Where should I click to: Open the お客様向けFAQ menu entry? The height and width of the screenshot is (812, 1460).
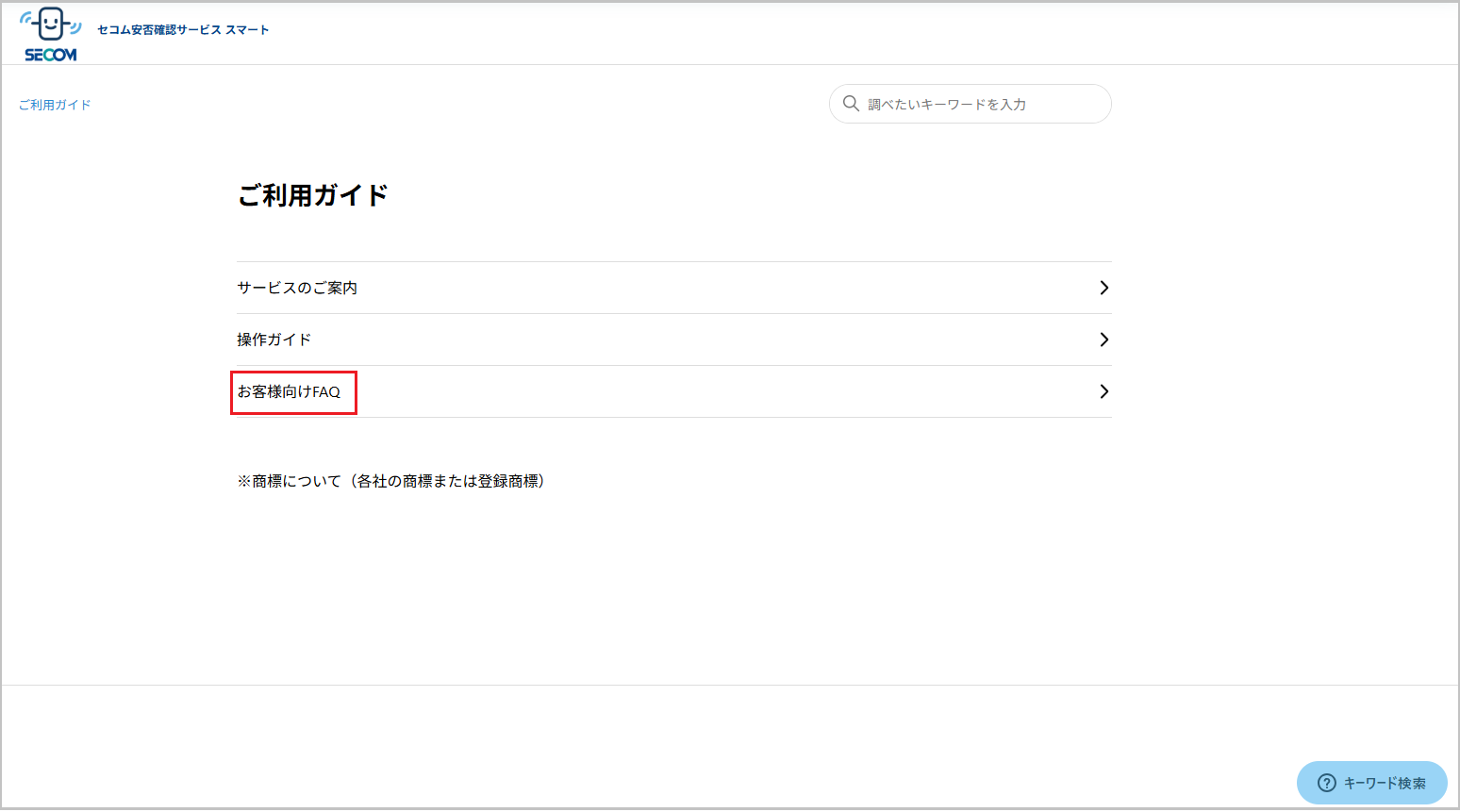pos(674,391)
